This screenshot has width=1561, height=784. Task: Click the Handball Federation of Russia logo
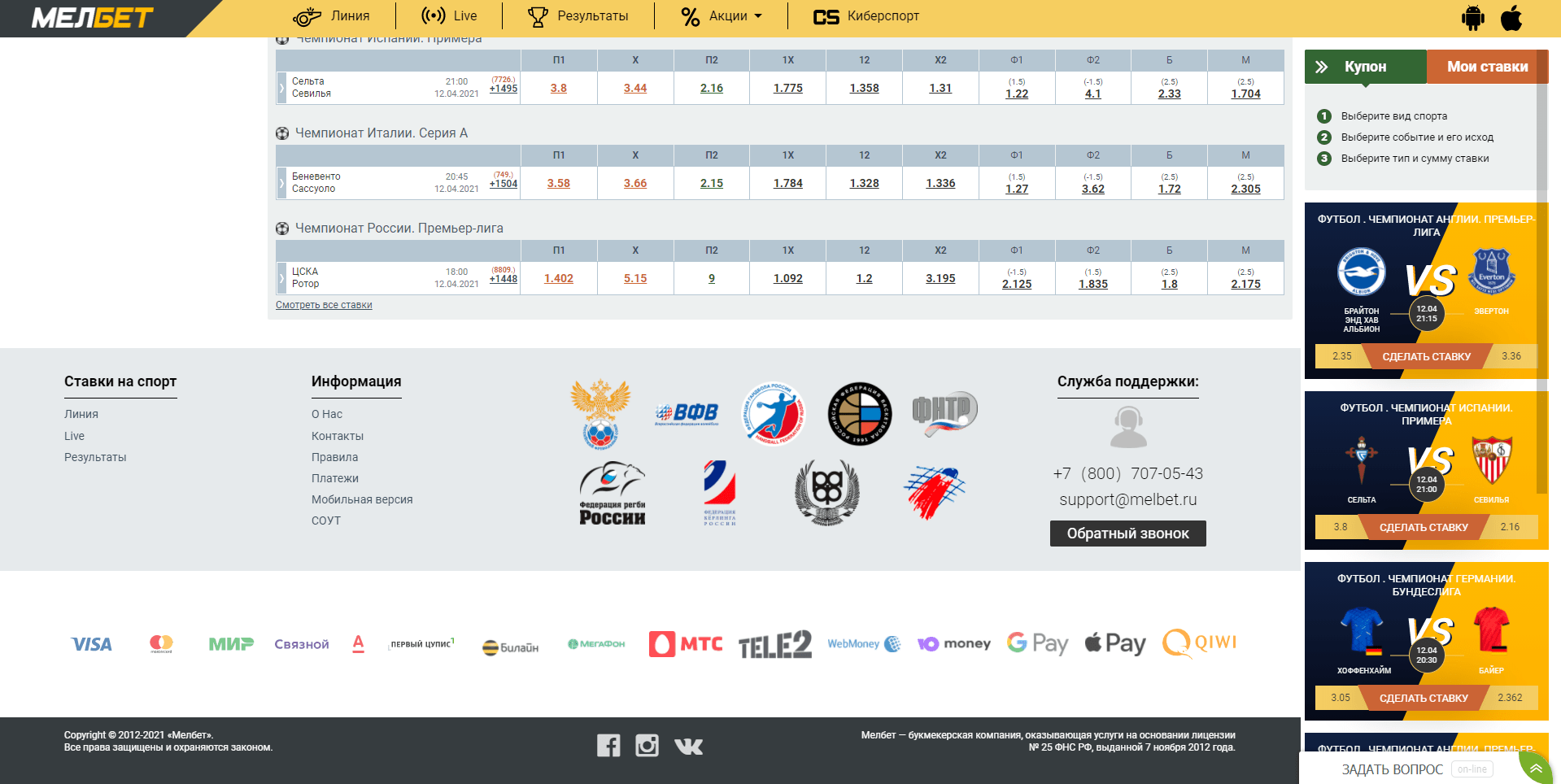coord(774,414)
